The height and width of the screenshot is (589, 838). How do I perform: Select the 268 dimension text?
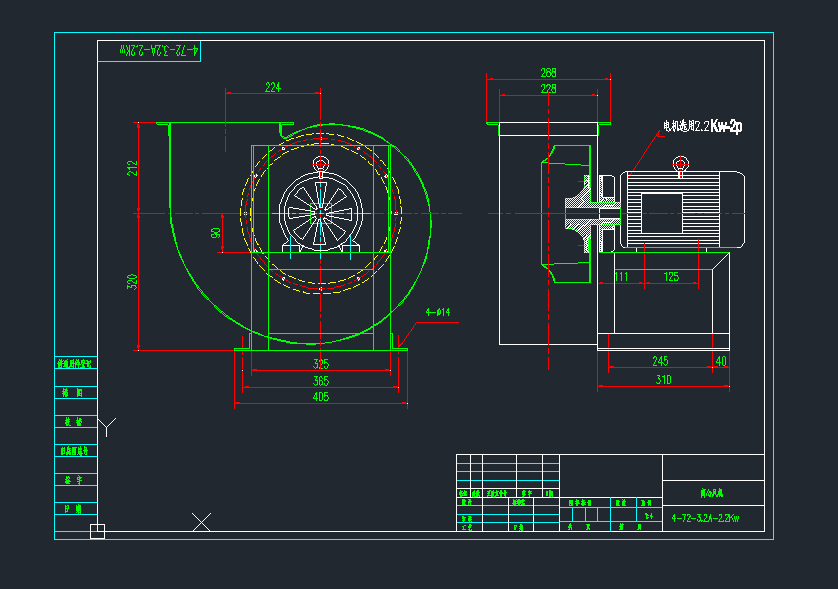(548, 73)
